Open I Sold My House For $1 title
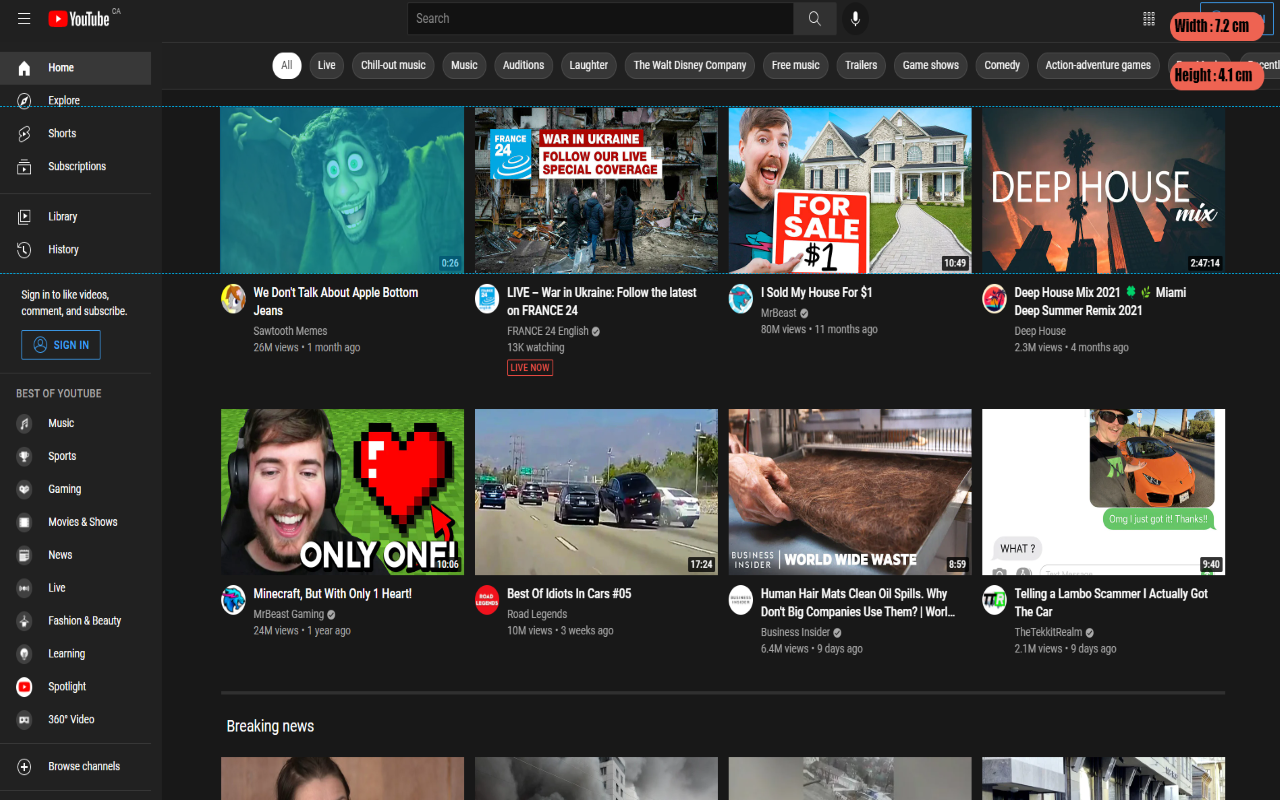 tap(817, 293)
